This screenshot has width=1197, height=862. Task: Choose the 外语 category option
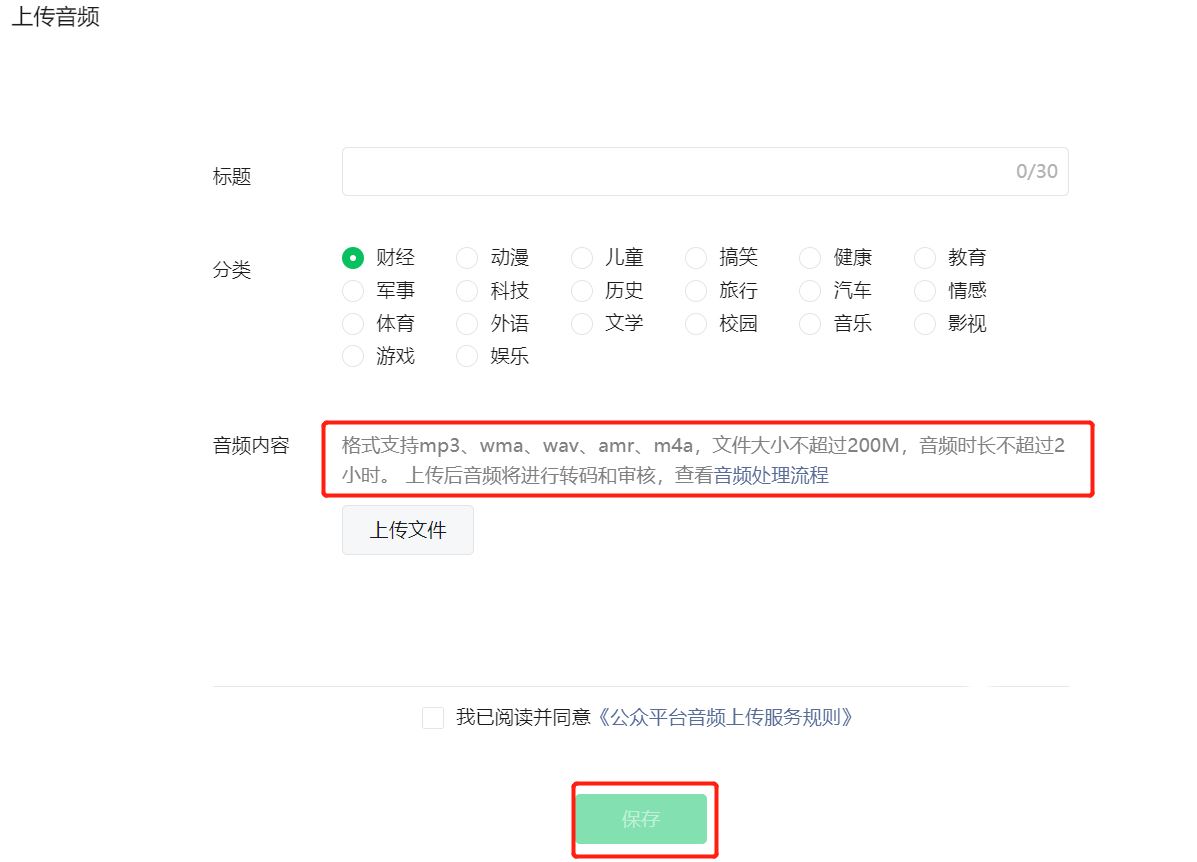467,324
